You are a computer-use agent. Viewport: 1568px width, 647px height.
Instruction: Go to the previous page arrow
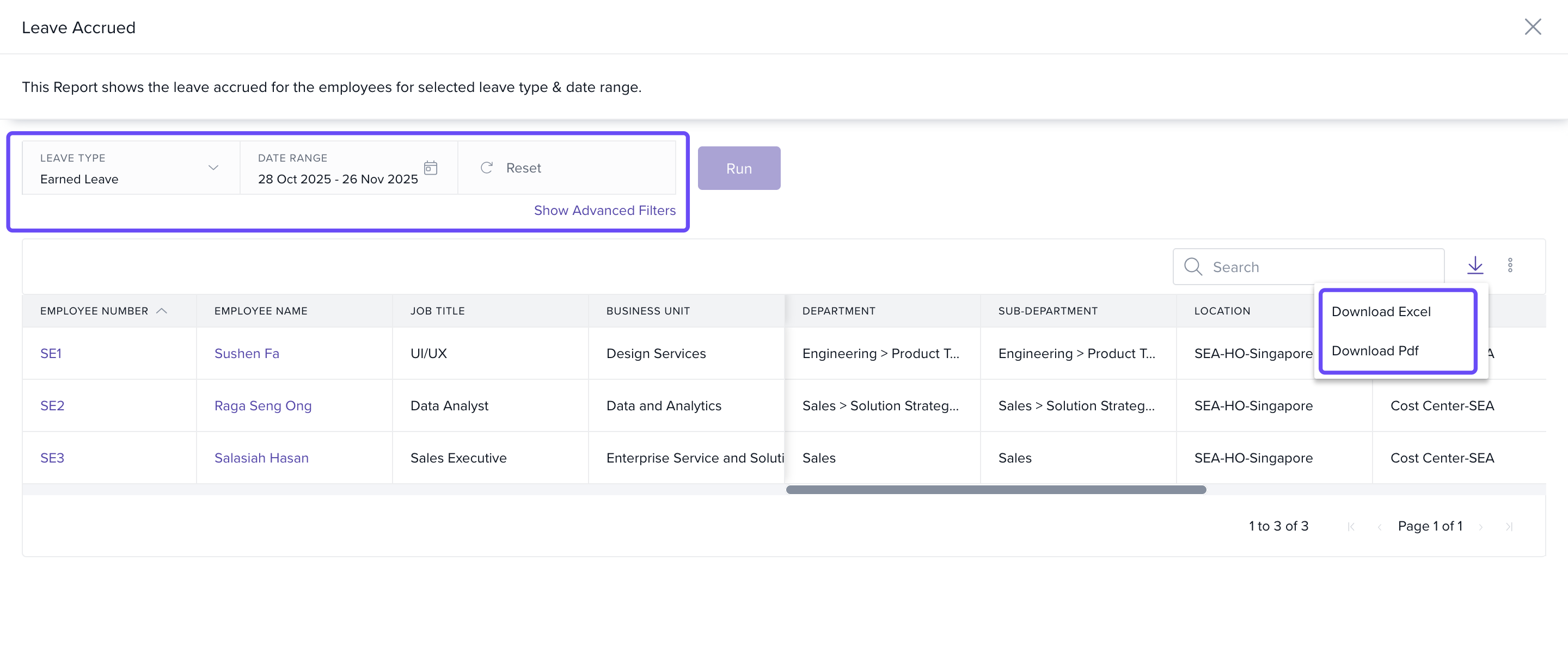[1379, 527]
